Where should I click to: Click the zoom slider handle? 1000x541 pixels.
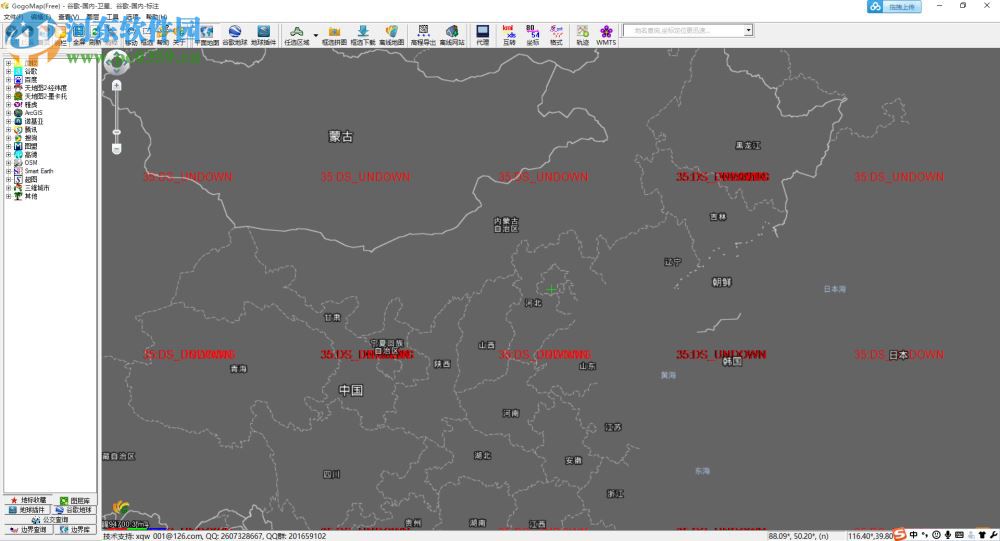tap(116, 132)
